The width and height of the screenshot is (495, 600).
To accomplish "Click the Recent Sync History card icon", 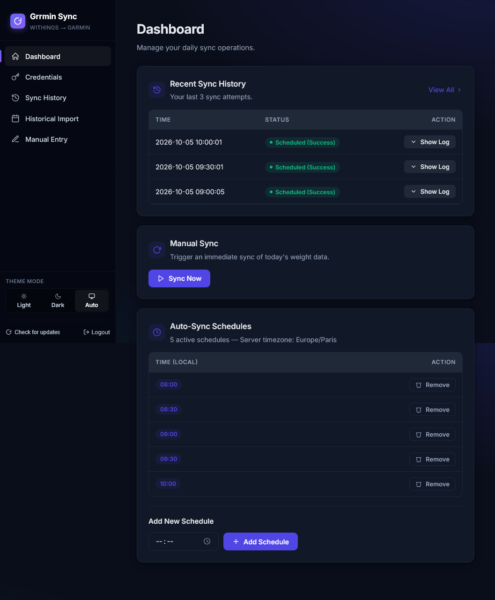I will pos(157,90).
